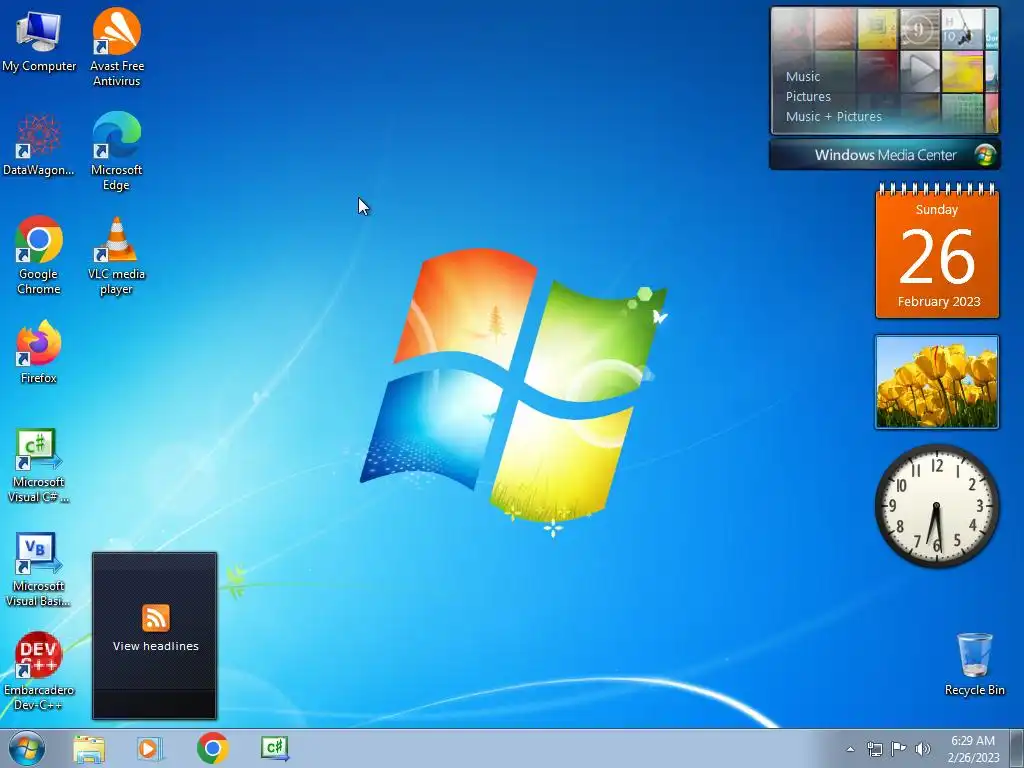Click View headlines in feed gadget

coord(155,646)
